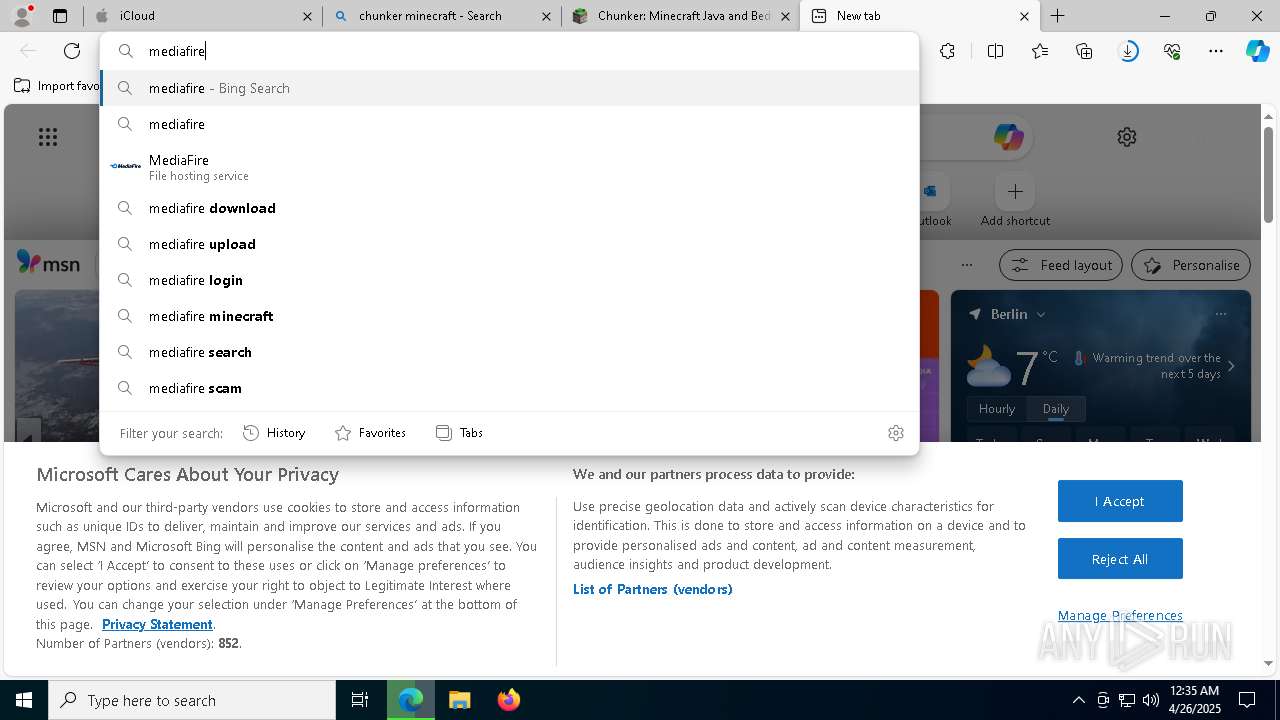Viewport: 1280px width, 720px height.
Task: Open Favorites star icon in toolbar
Action: pos(1040,51)
